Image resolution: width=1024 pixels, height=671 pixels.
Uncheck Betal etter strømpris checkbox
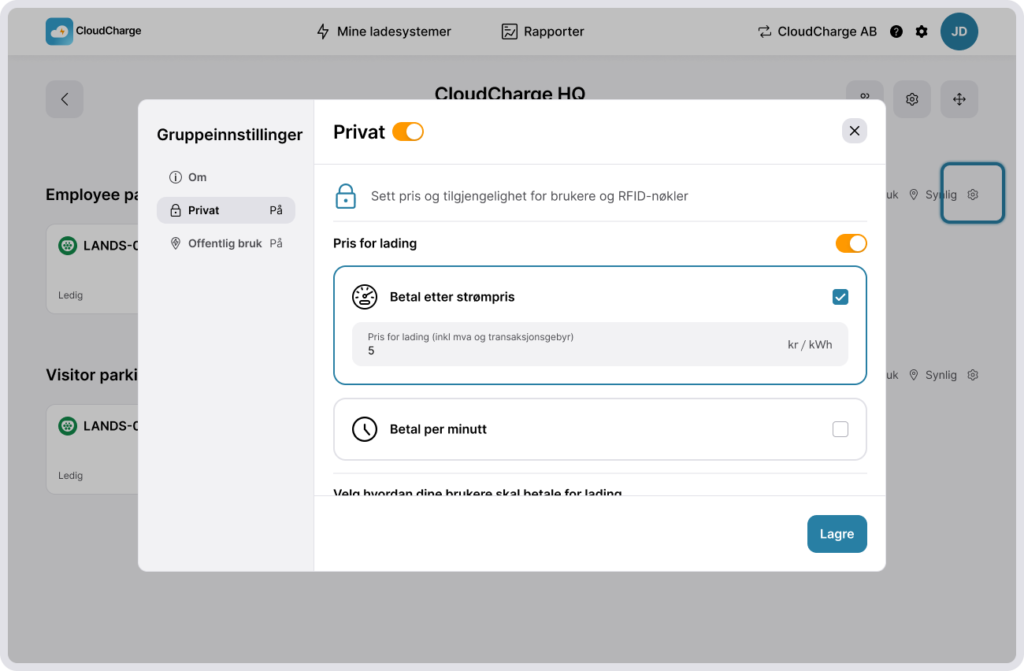840,297
